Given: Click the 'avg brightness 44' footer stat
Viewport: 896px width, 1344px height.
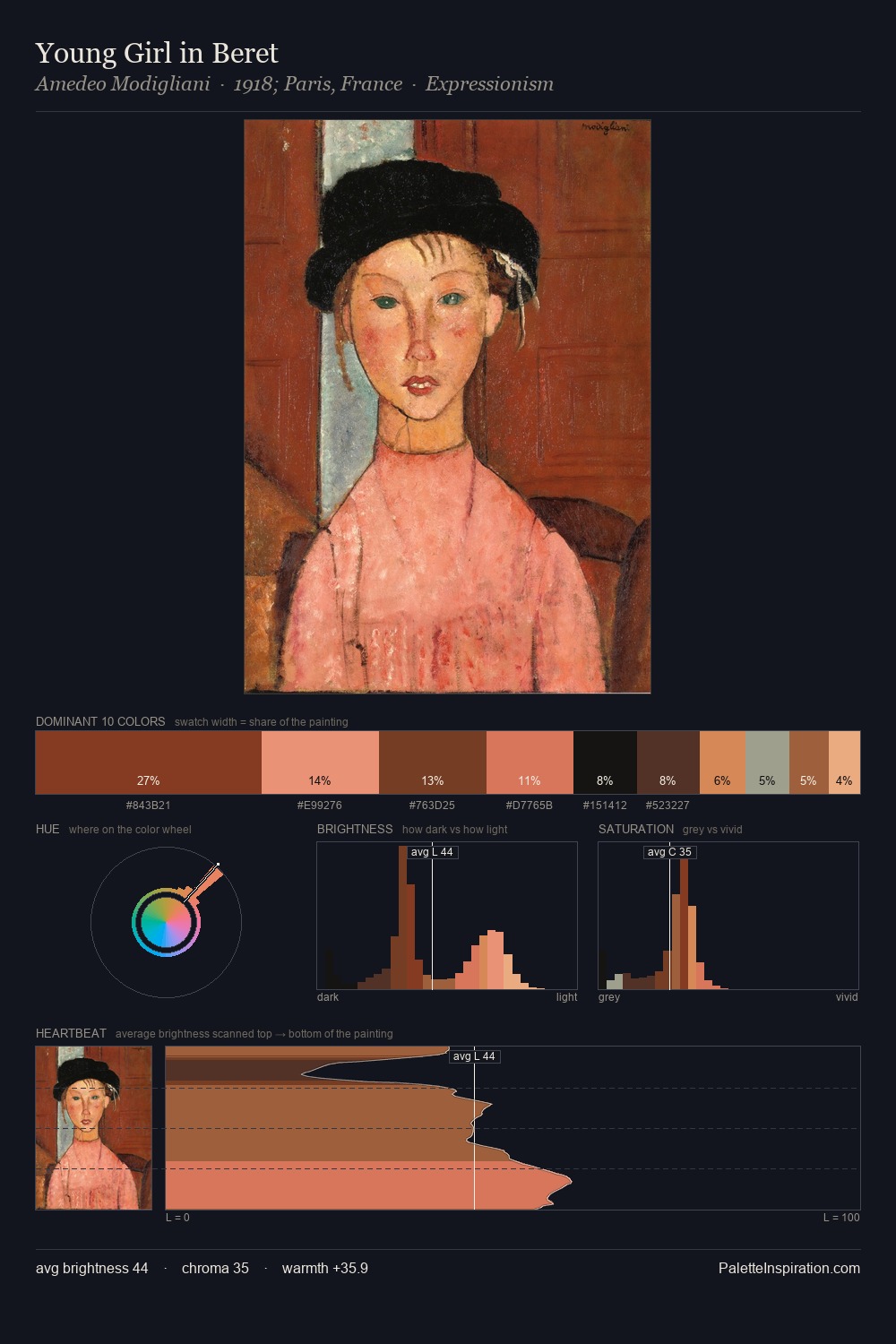Looking at the screenshot, I should pos(92,1268).
